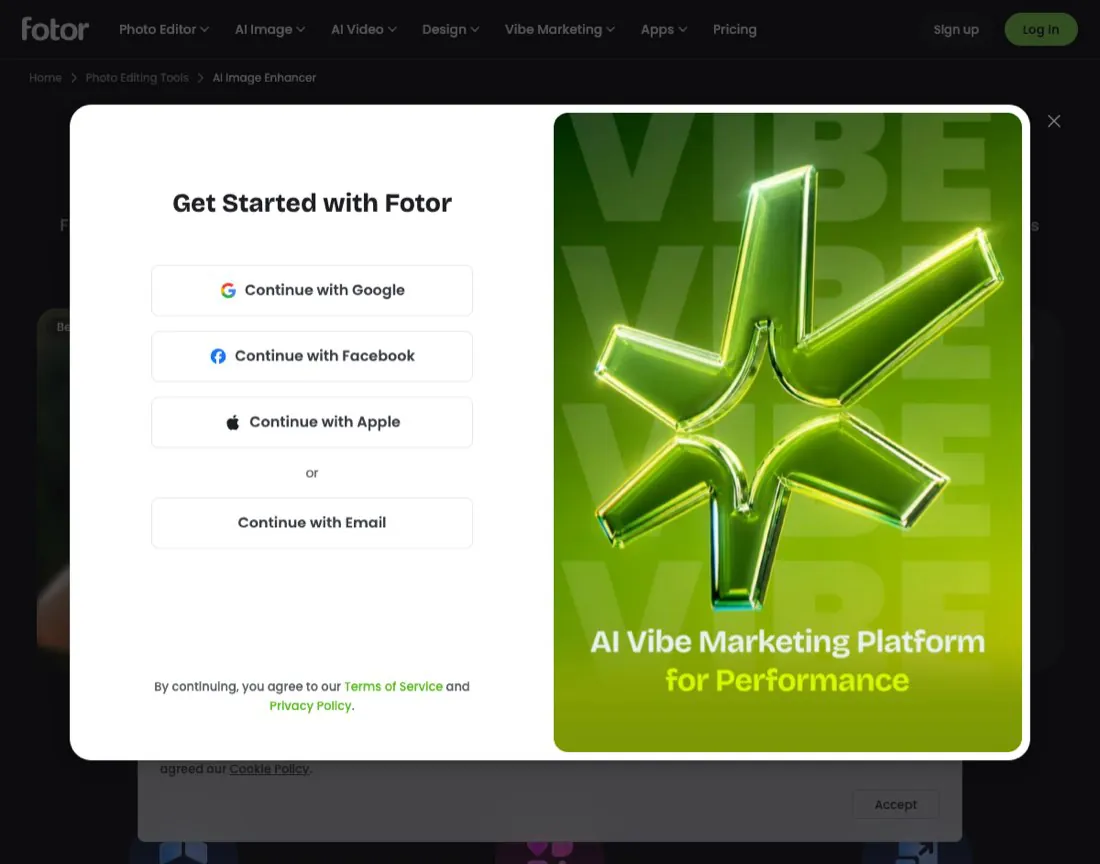Open the Vibe Marketing dropdown
The height and width of the screenshot is (864, 1100).
pyautogui.click(x=559, y=29)
